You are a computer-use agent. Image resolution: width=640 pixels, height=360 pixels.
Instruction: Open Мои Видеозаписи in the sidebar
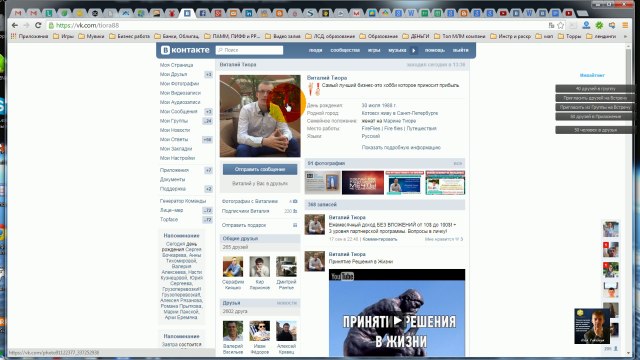[180, 93]
